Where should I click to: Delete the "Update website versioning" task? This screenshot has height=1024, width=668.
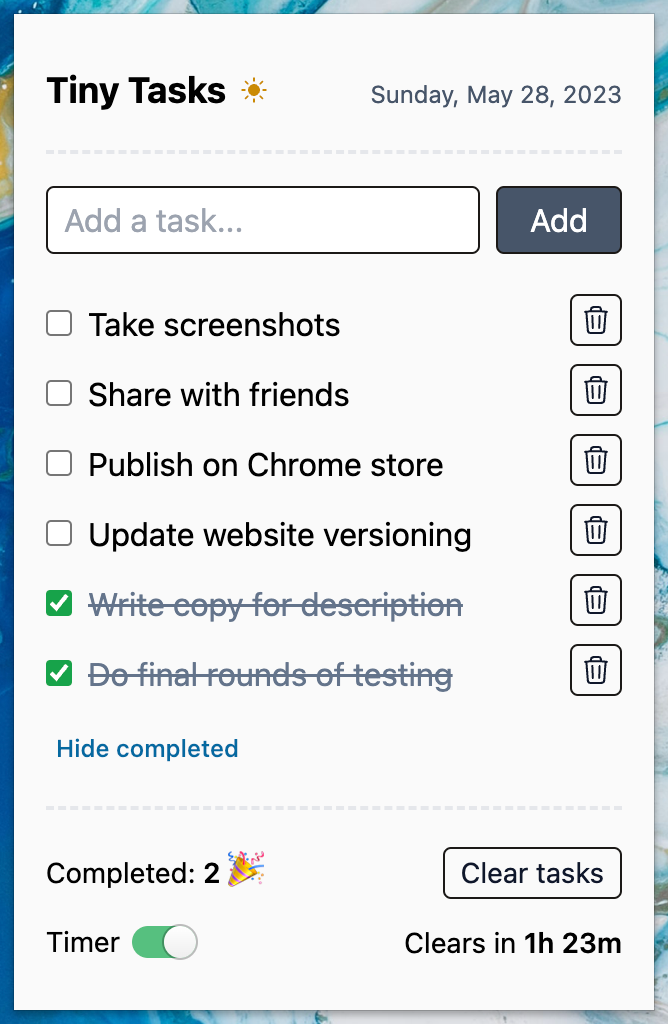[595, 530]
